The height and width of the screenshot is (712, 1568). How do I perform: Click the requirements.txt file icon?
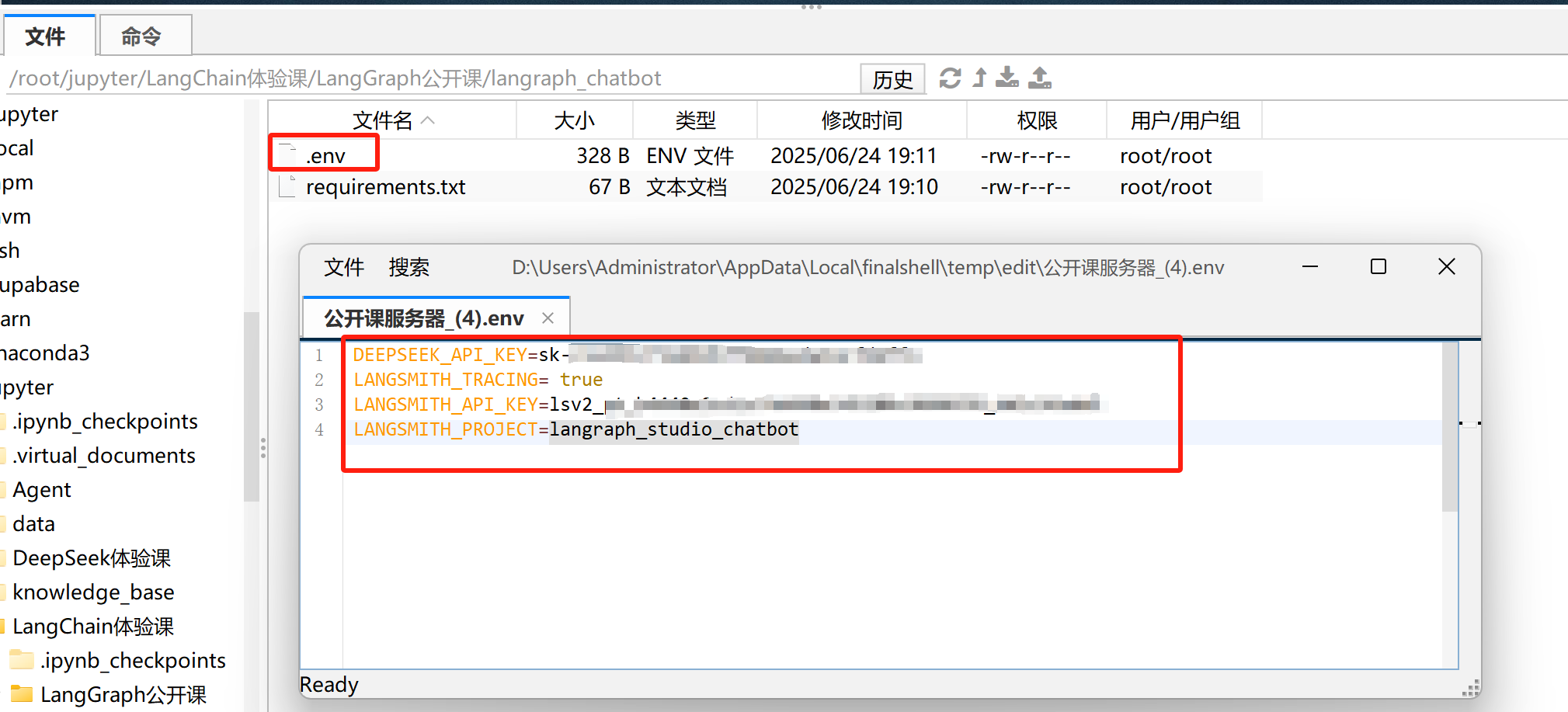pos(287,186)
